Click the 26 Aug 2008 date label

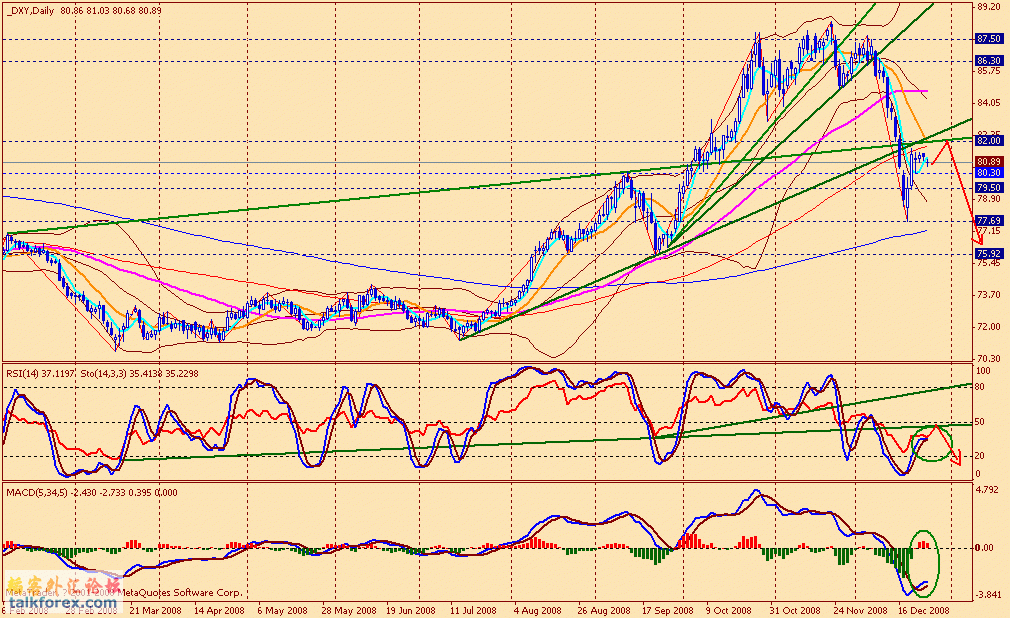604,610
